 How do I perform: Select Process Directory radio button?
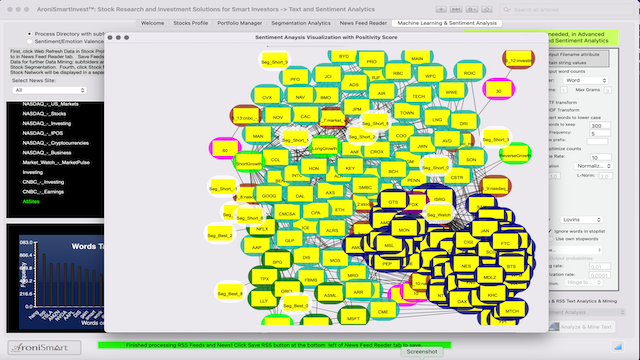[29, 34]
